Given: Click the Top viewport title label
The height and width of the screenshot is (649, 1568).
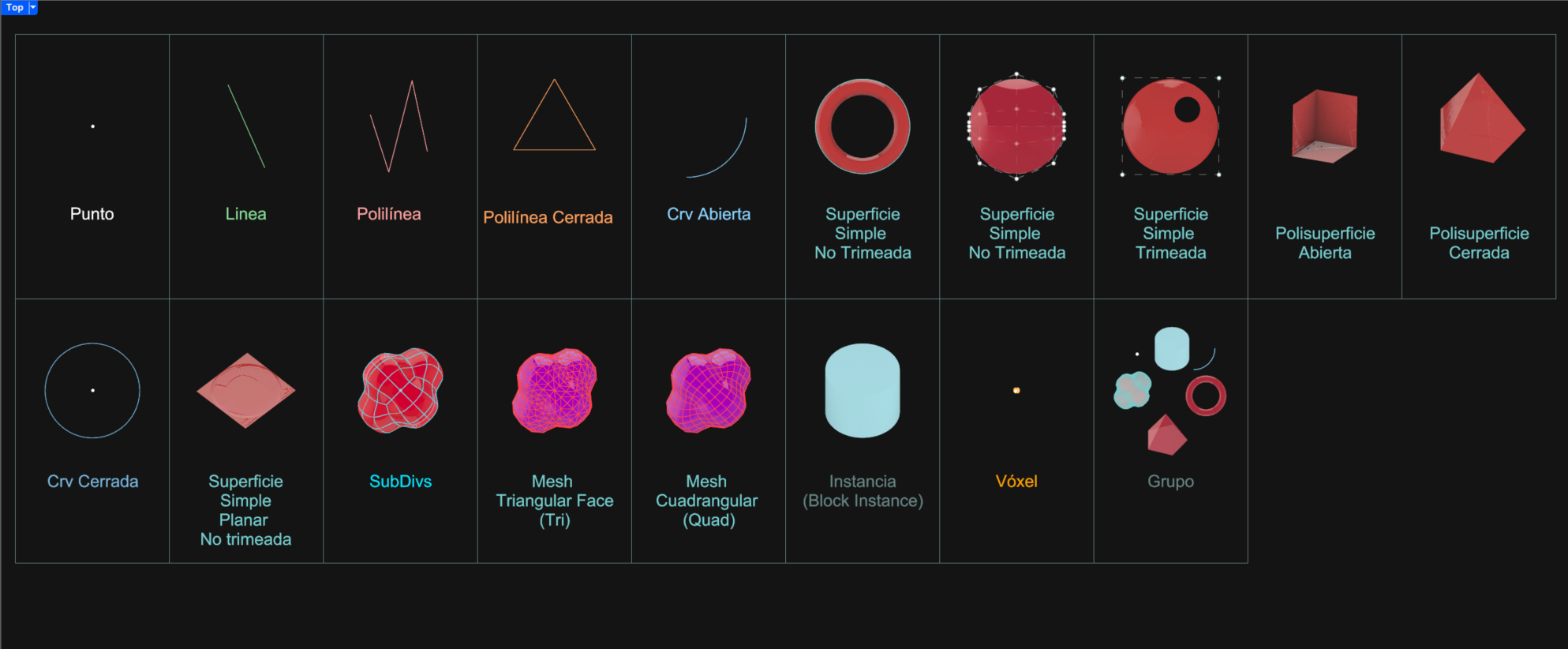Looking at the screenshot, I should pos(14,7).
